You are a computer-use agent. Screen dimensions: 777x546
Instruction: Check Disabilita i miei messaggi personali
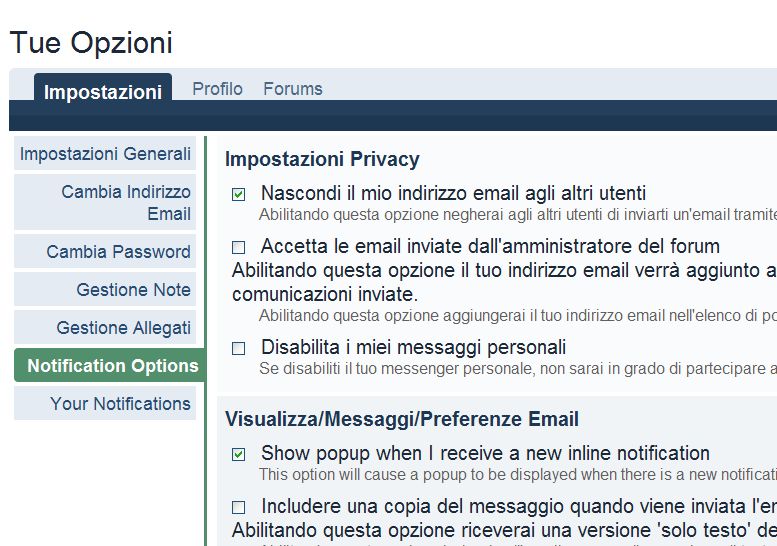[238, 348]
